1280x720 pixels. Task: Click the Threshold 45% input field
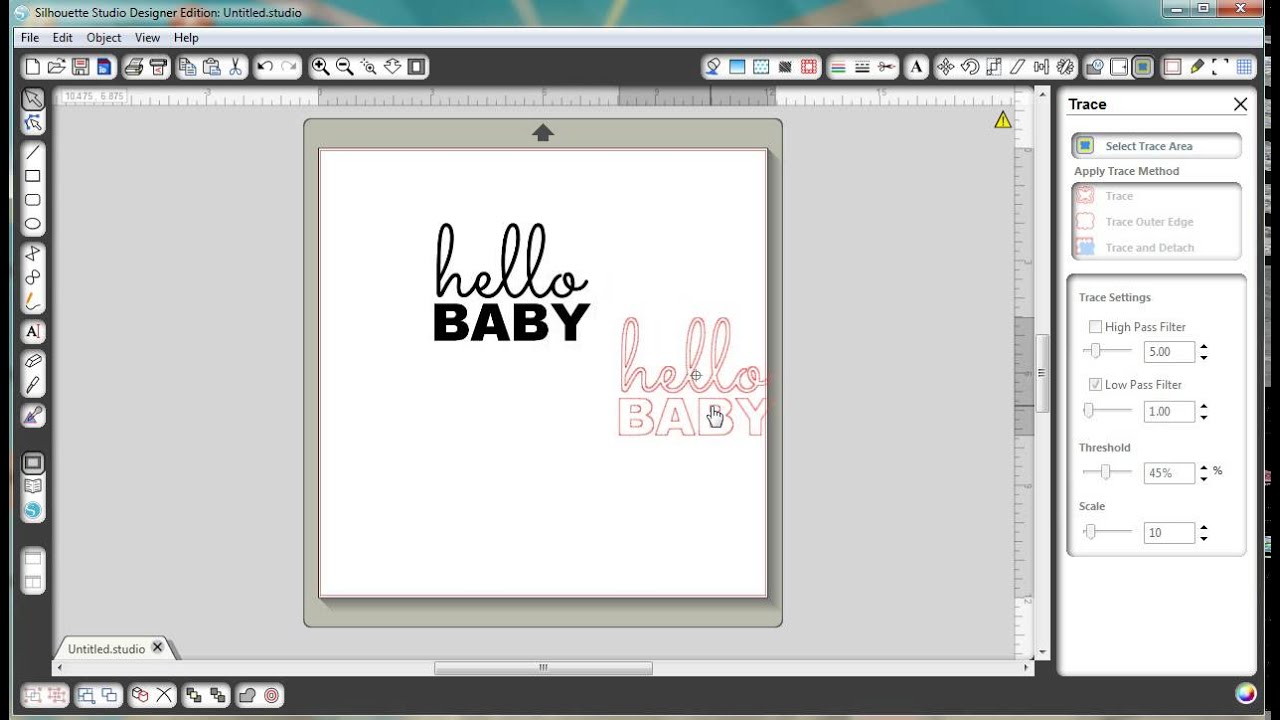(x=1169, y=473)
